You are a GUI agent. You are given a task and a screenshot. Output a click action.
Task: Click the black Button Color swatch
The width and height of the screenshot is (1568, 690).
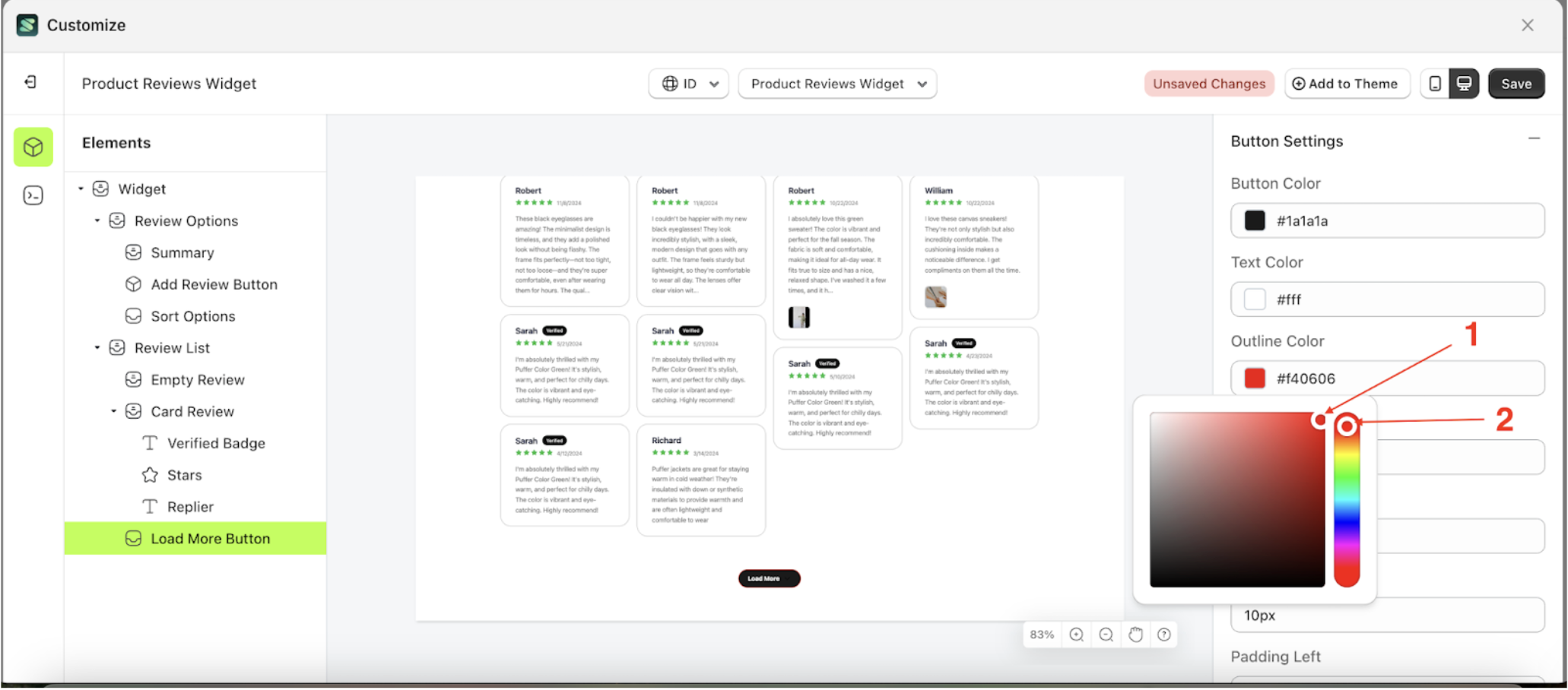pyautogui.click(x=1254, y=220)
